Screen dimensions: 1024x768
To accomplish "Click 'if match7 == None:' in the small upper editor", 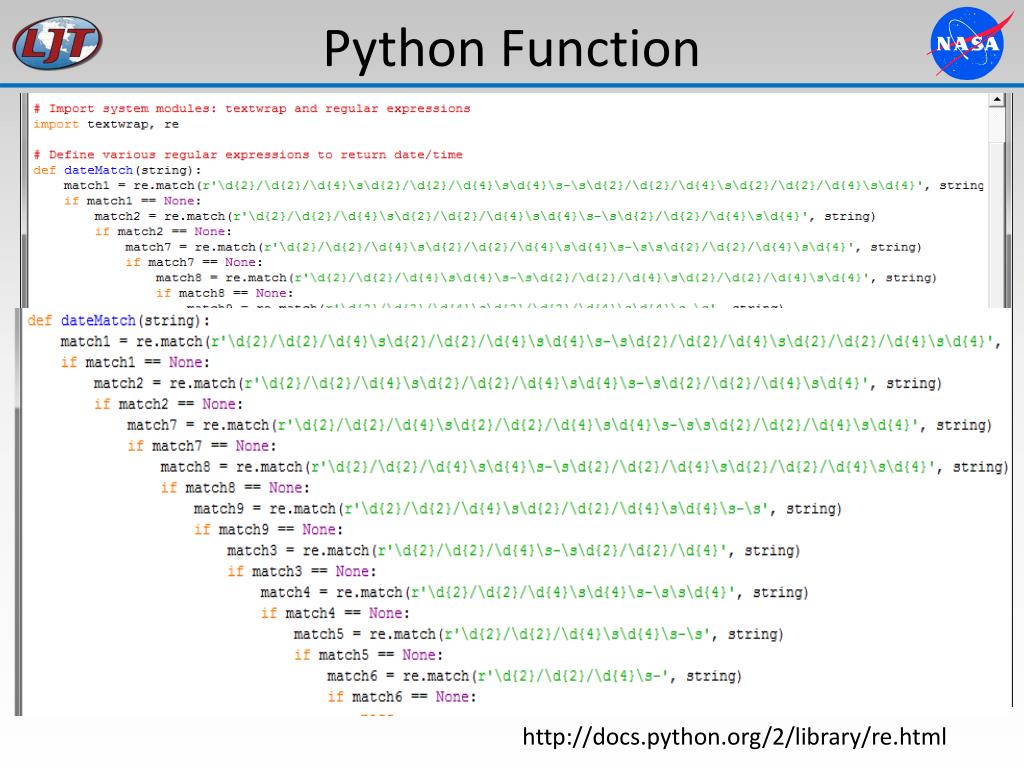I will (x=194, y=263).
